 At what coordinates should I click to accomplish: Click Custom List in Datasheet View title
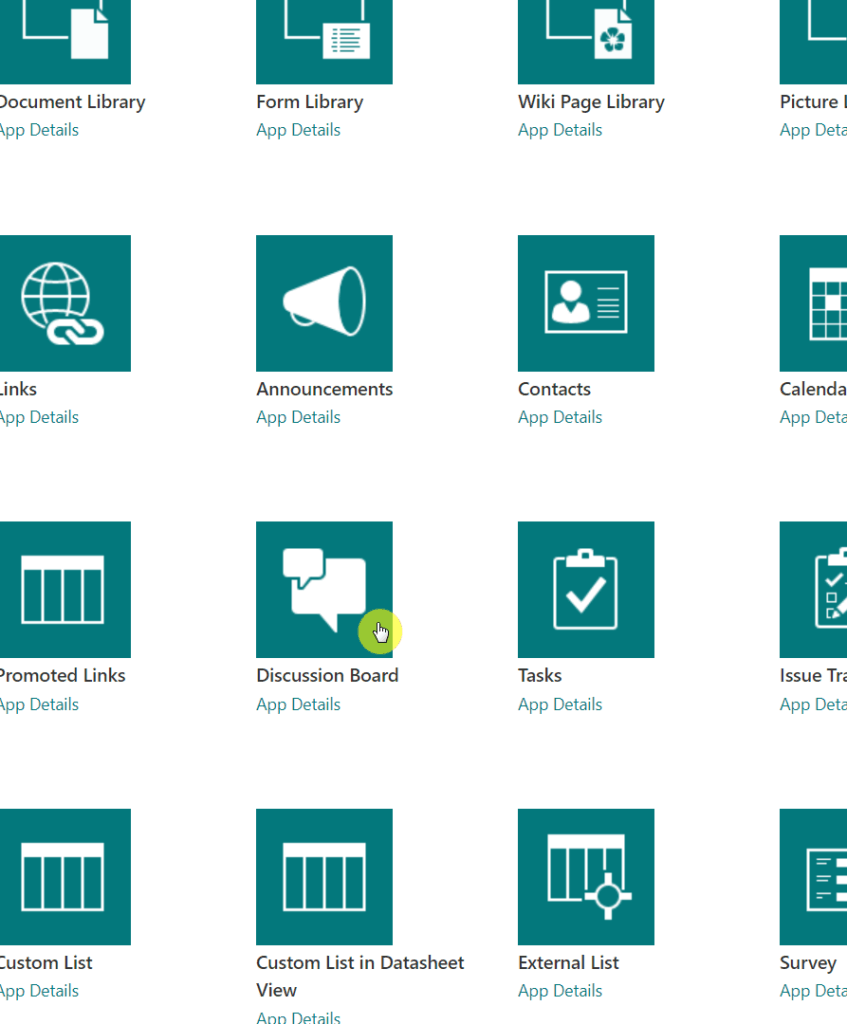coord(360,976)
